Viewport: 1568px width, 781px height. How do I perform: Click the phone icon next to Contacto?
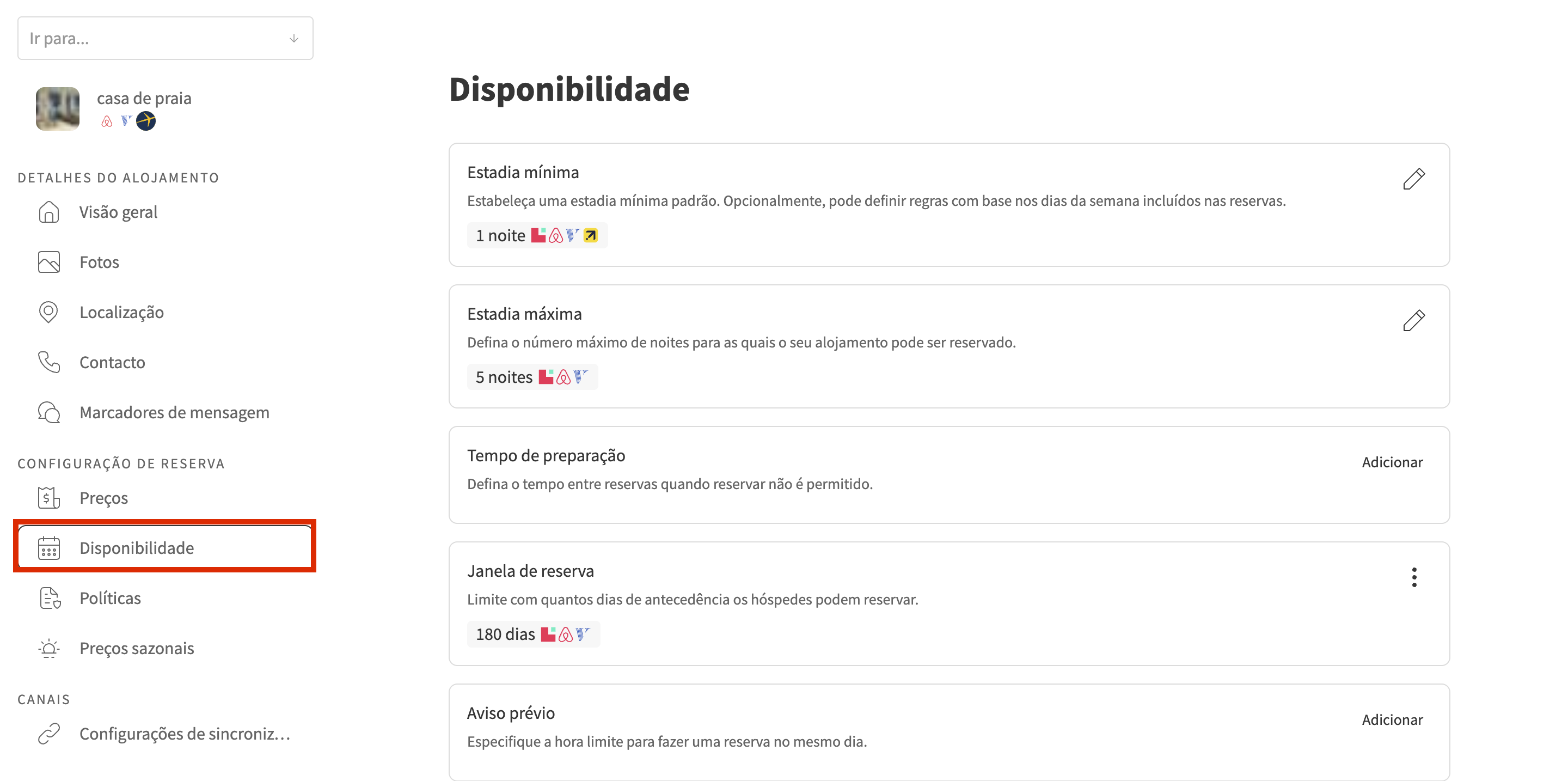(48, 362)
